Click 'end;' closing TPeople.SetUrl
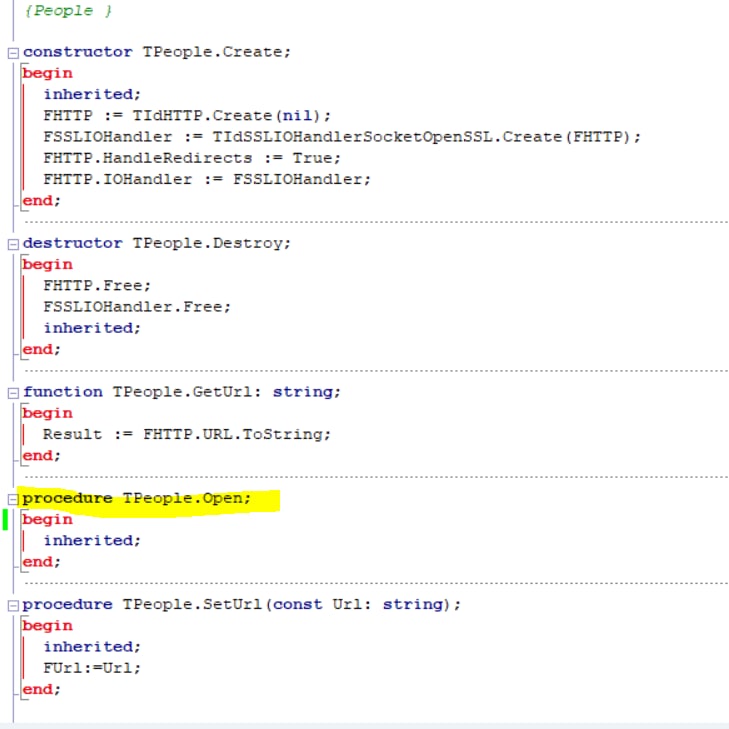 [41, 689]
